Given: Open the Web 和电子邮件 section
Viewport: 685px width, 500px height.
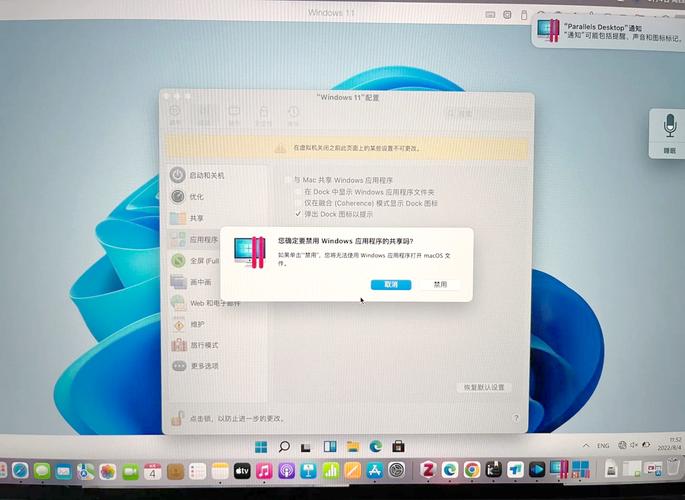Looking at the screenshot, I should [205, 303].
